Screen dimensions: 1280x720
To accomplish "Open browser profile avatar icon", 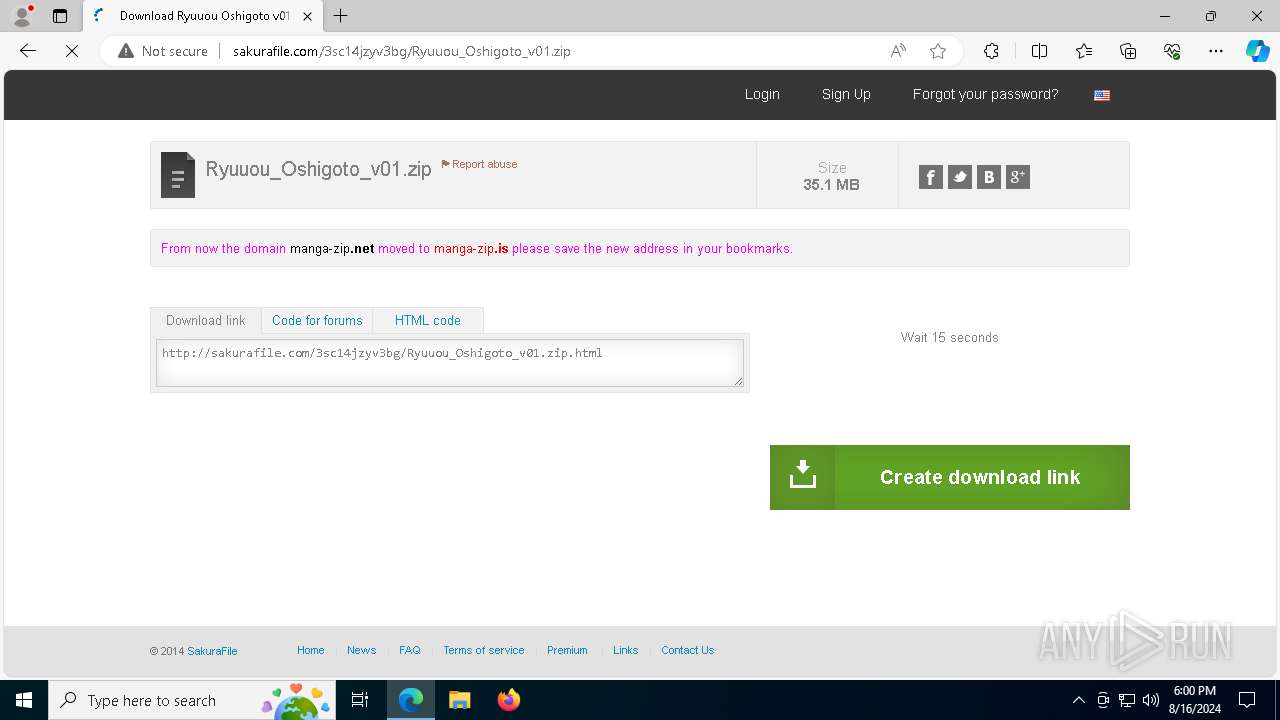I will 22,16.
